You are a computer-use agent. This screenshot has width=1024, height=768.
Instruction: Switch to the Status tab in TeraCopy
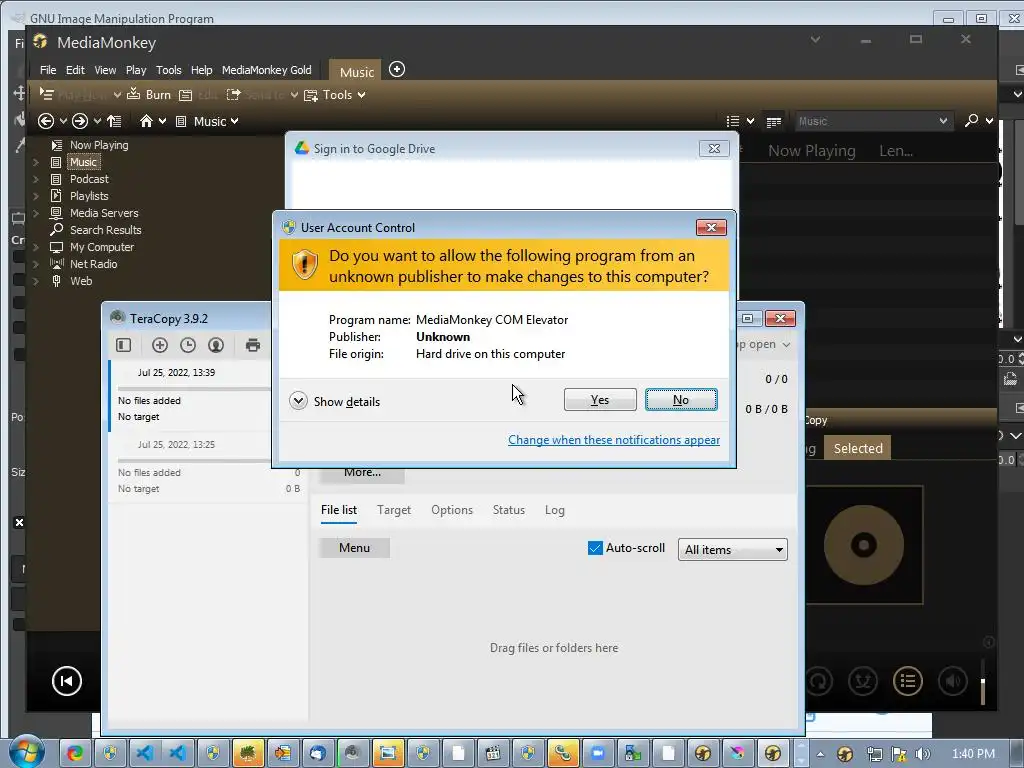coord(509,510)
